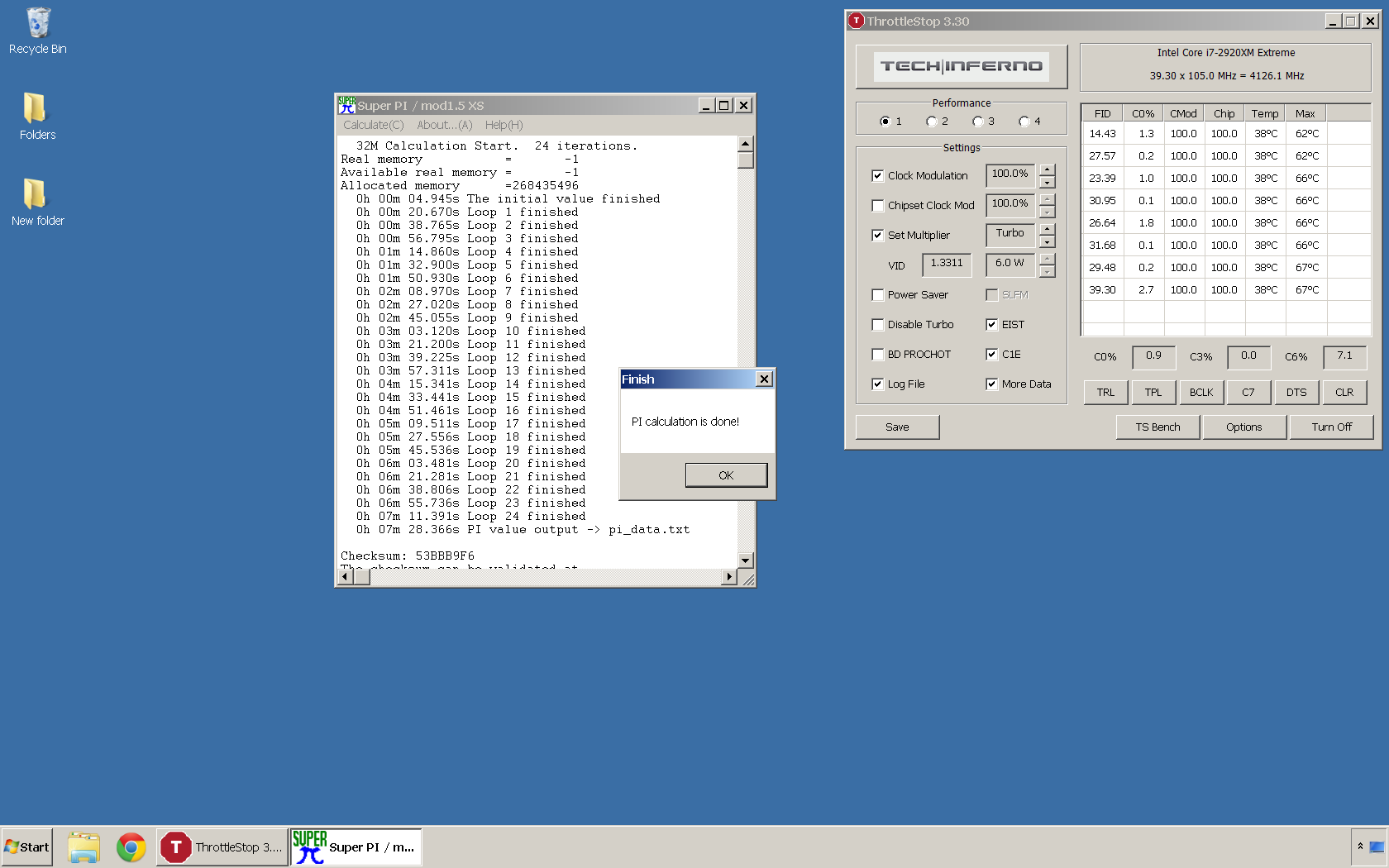
Task: Click the show desktop tray icon
Action: (1377, 847)
